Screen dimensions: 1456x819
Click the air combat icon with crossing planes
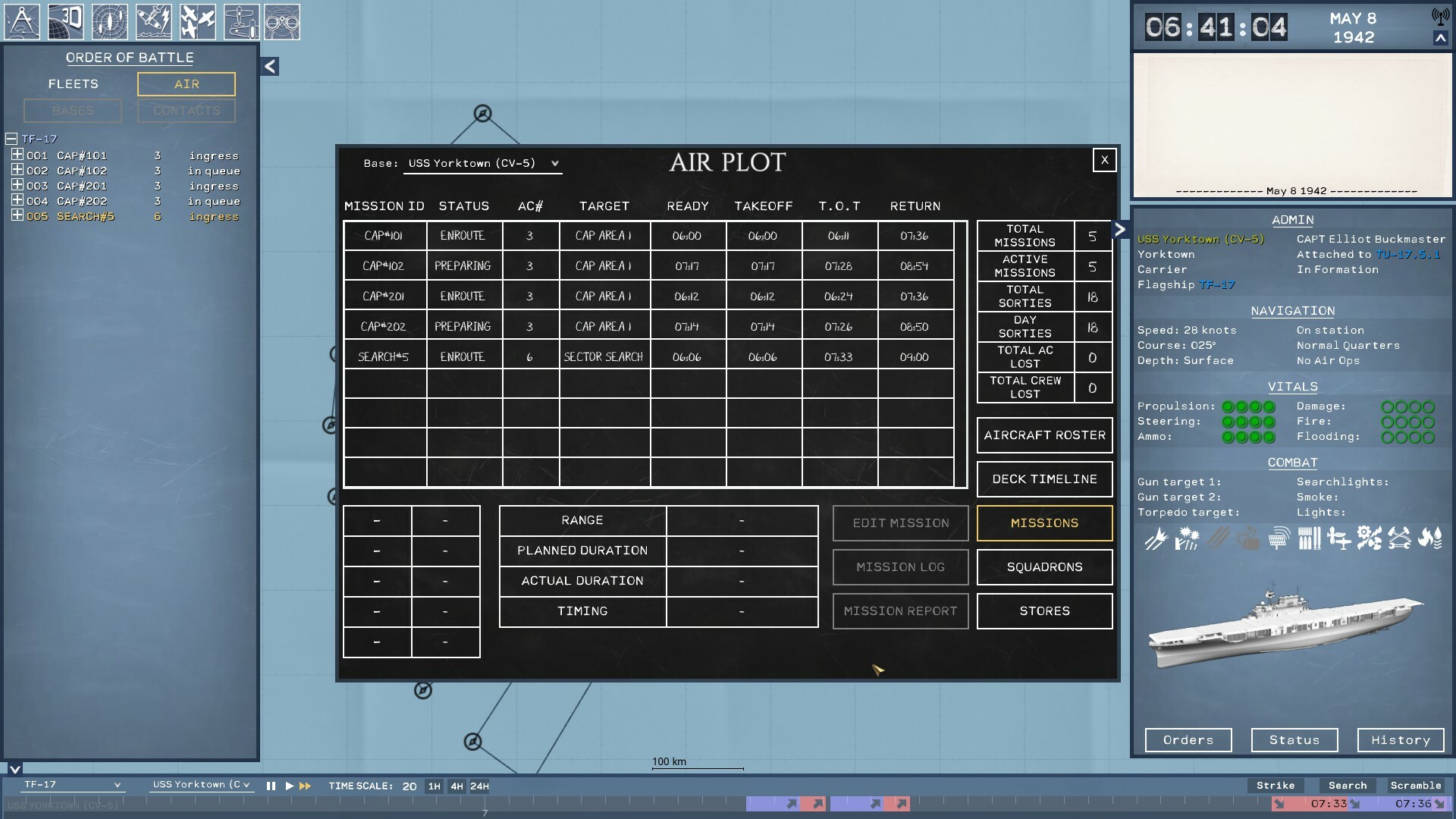coord(198,21)
